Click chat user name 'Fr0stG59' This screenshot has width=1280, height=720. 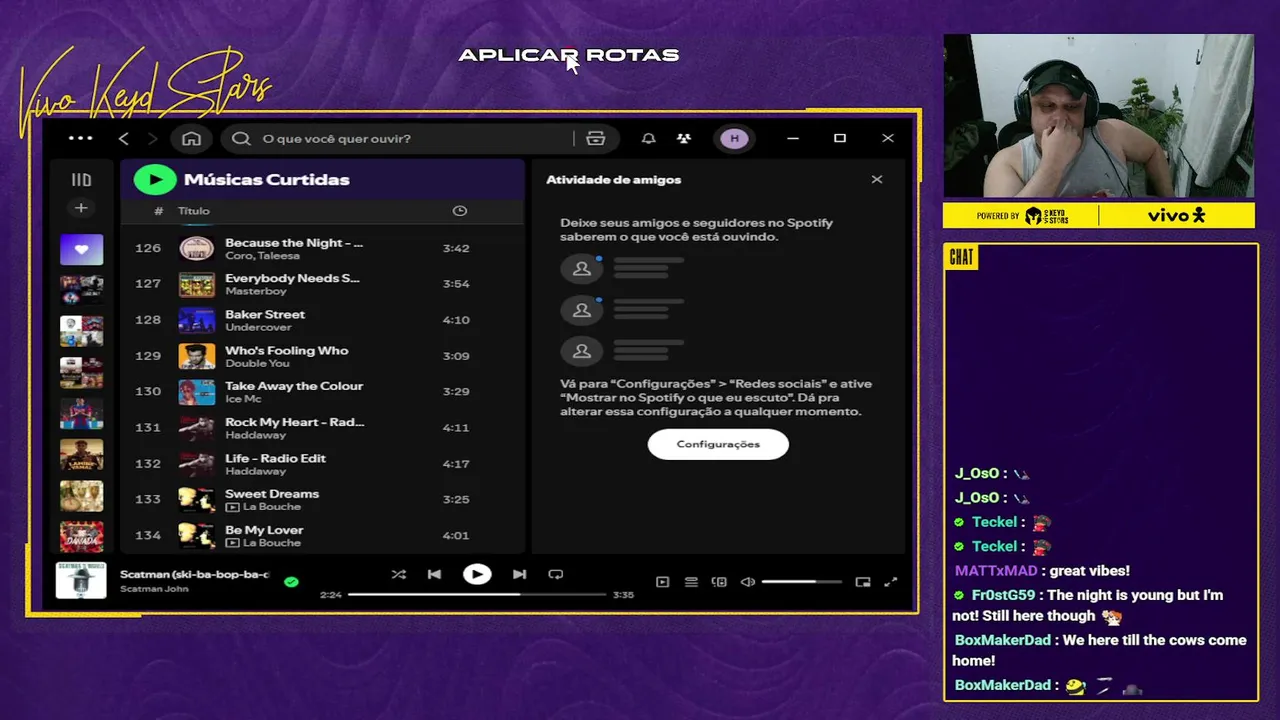[x=1003, y=595]
